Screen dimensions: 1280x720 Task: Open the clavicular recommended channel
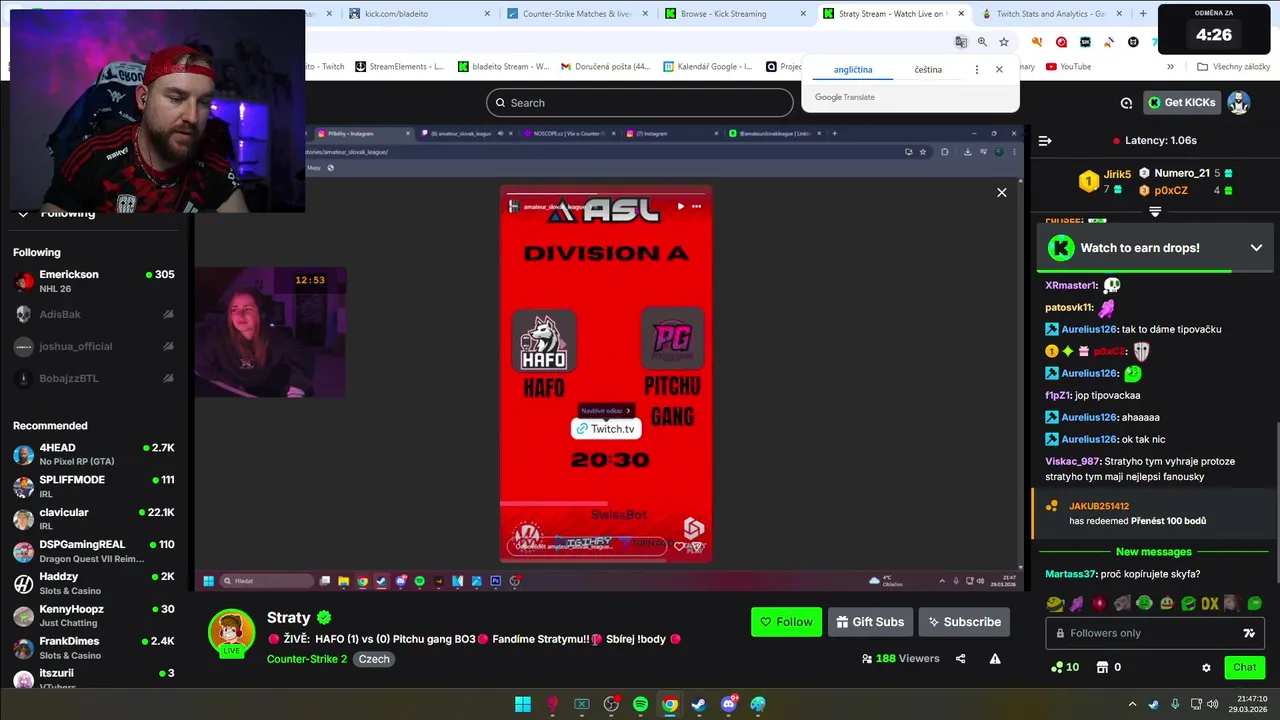pyautogui.click(x=95, y=519)
